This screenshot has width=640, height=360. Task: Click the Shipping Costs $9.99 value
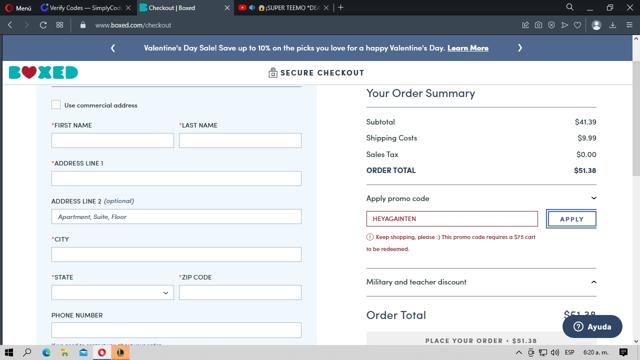tap(587, 138)
